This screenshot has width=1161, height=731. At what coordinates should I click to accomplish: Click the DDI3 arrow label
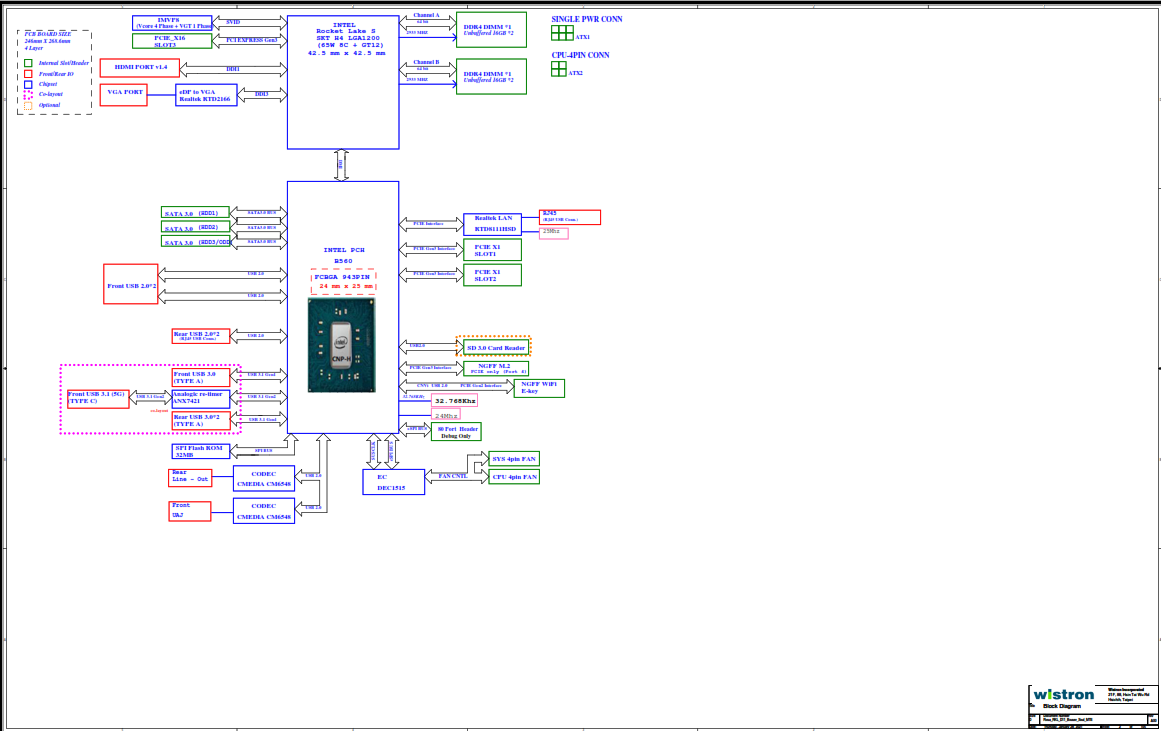click(261, 94)
